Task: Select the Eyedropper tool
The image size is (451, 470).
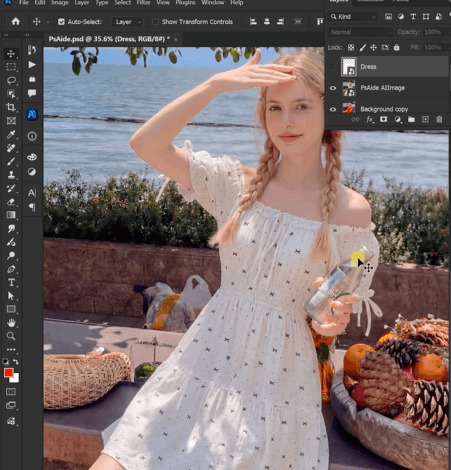Action: coord(11,134)
